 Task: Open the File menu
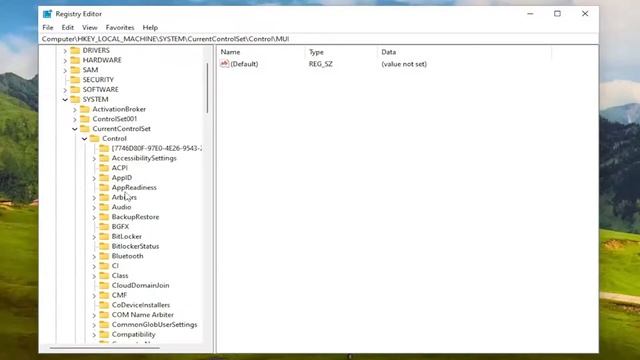tap(48, 27)
